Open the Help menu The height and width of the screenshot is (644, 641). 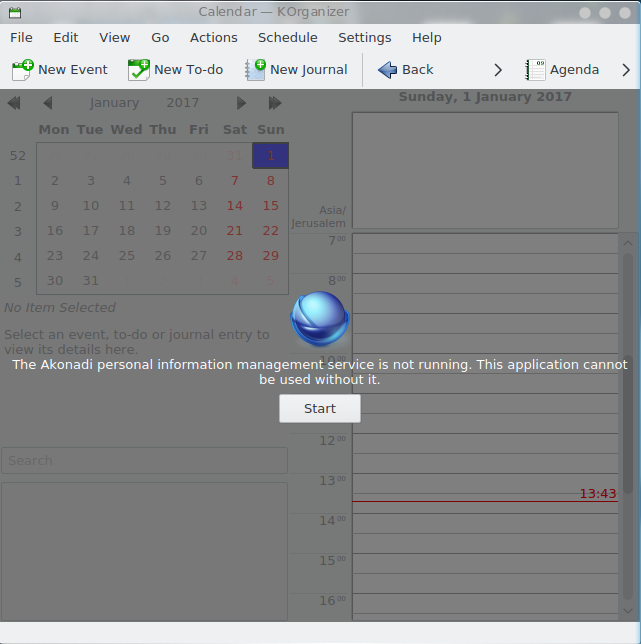click(x=427, y=37)
